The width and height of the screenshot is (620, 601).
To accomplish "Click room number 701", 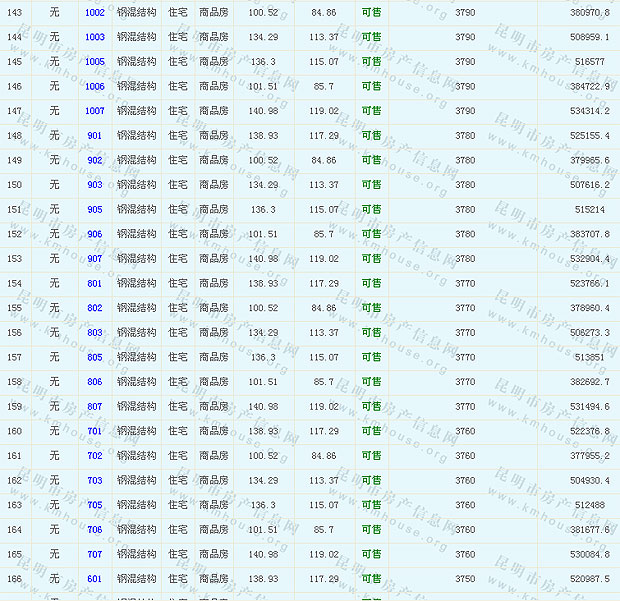I will (x=95, y=431).
